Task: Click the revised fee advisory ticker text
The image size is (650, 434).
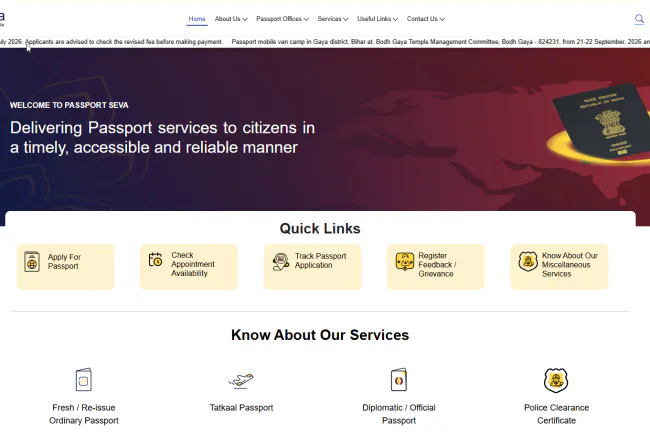Action: point(111,42)
